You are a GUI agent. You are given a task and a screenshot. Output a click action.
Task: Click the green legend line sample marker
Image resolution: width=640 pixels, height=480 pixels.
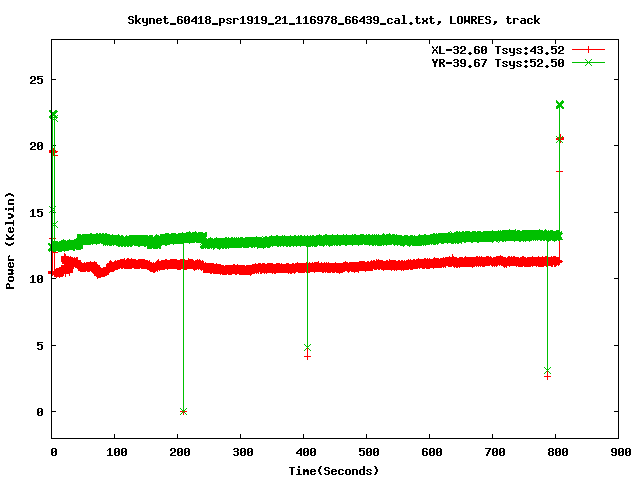588,62
